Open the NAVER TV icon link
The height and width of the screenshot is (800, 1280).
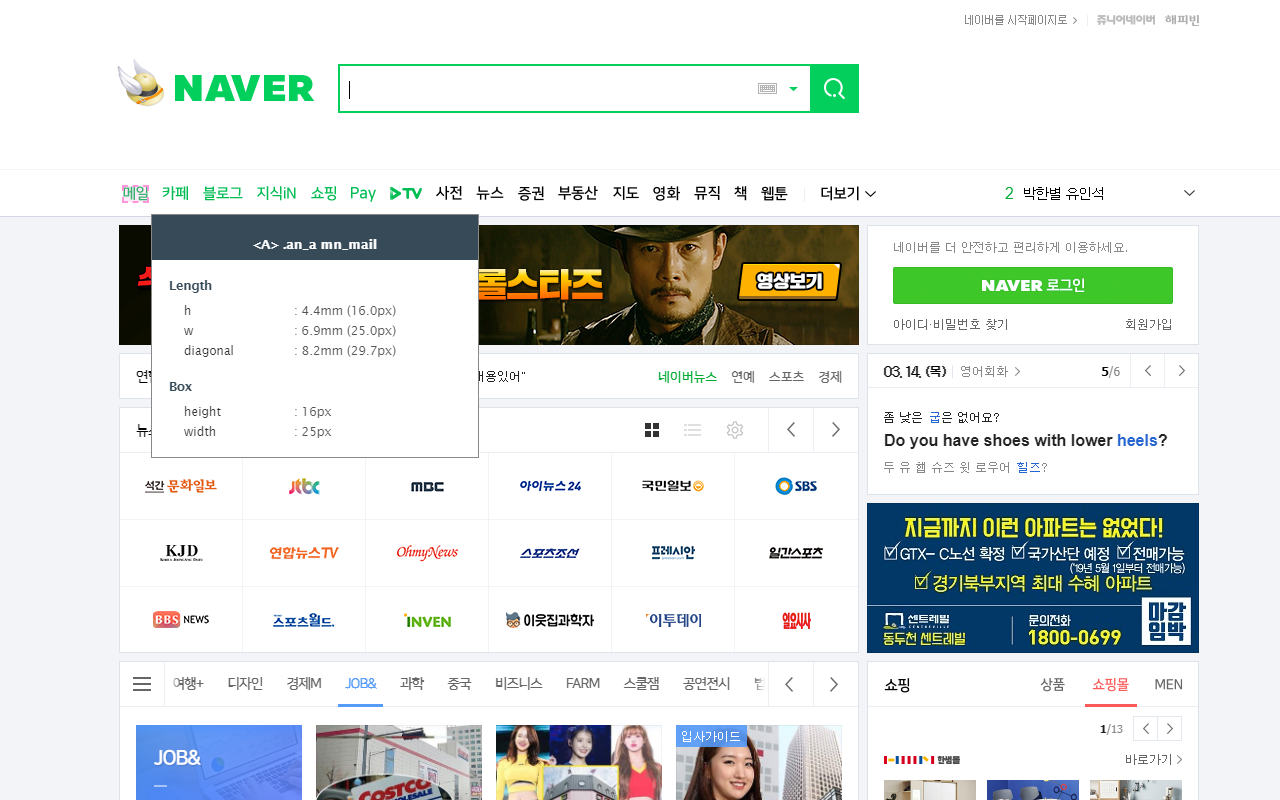(x=405, y=193)
